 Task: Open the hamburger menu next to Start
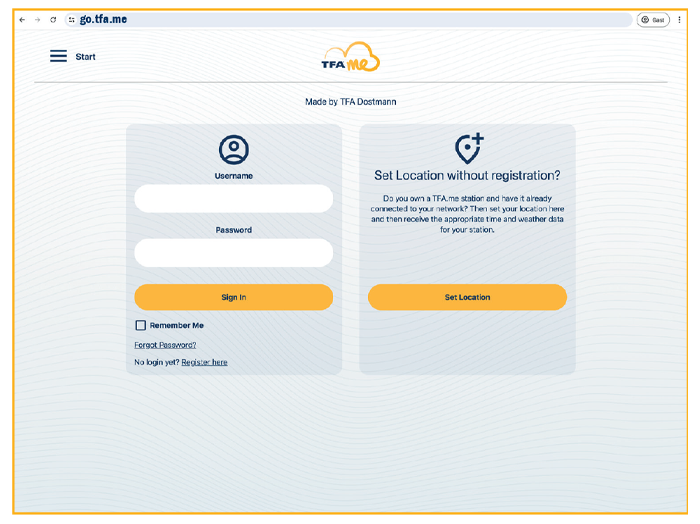pos(58,57)
